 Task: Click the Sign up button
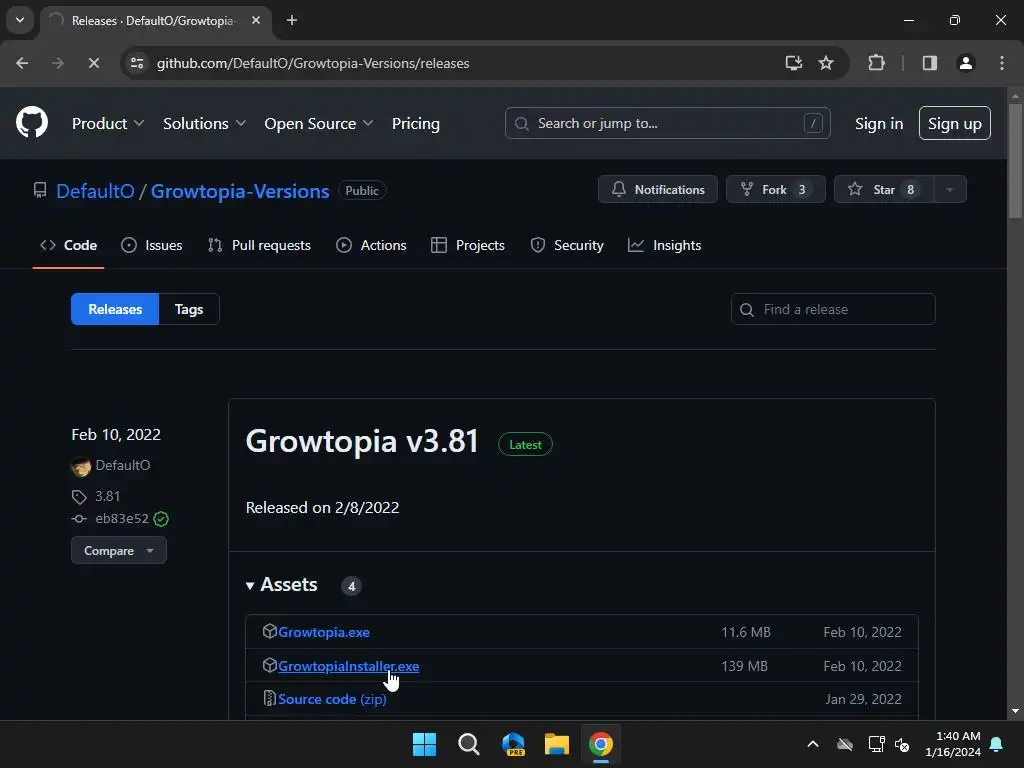(x=955, y=123)
